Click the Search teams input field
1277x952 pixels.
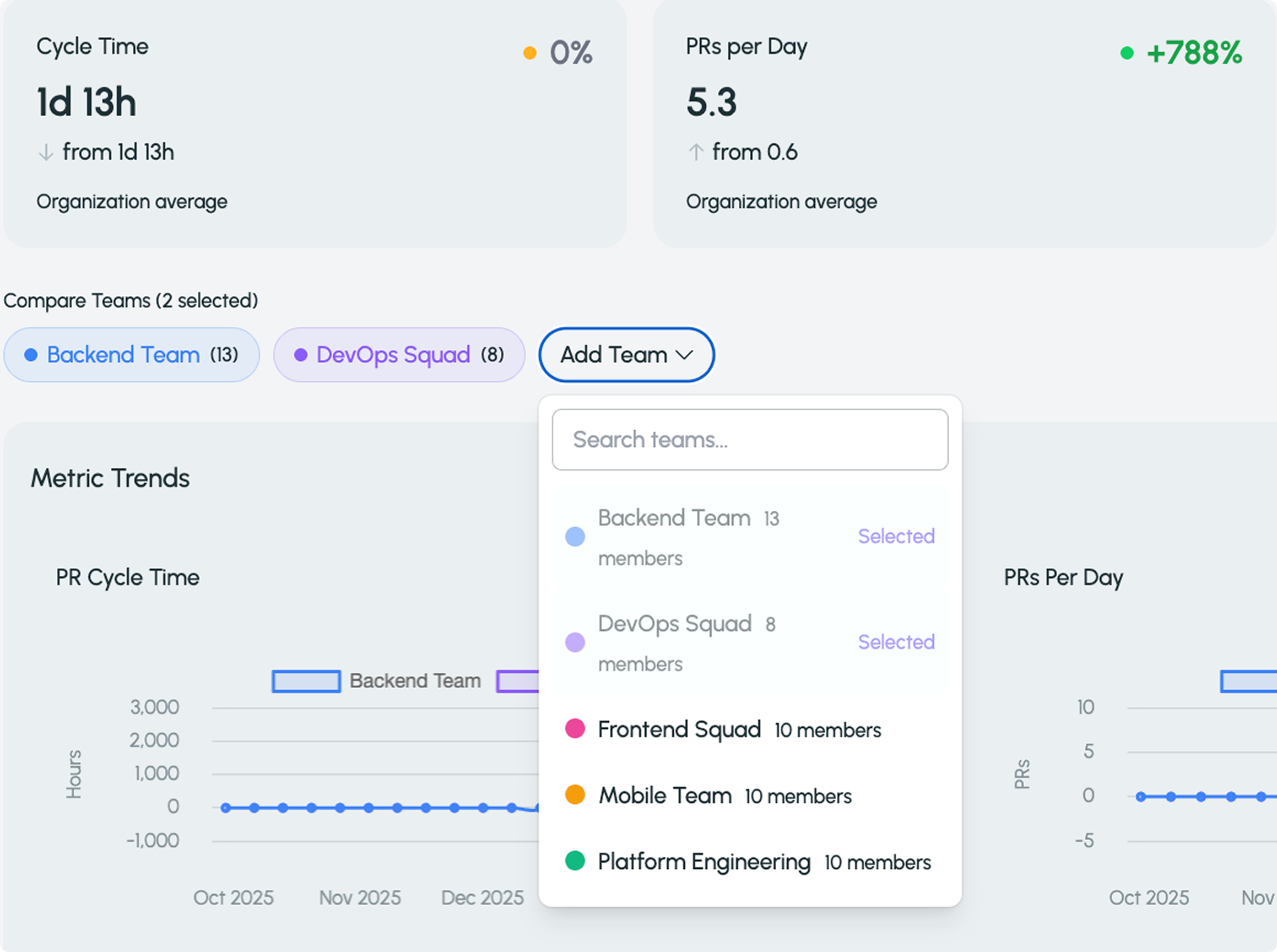[750, 440]
